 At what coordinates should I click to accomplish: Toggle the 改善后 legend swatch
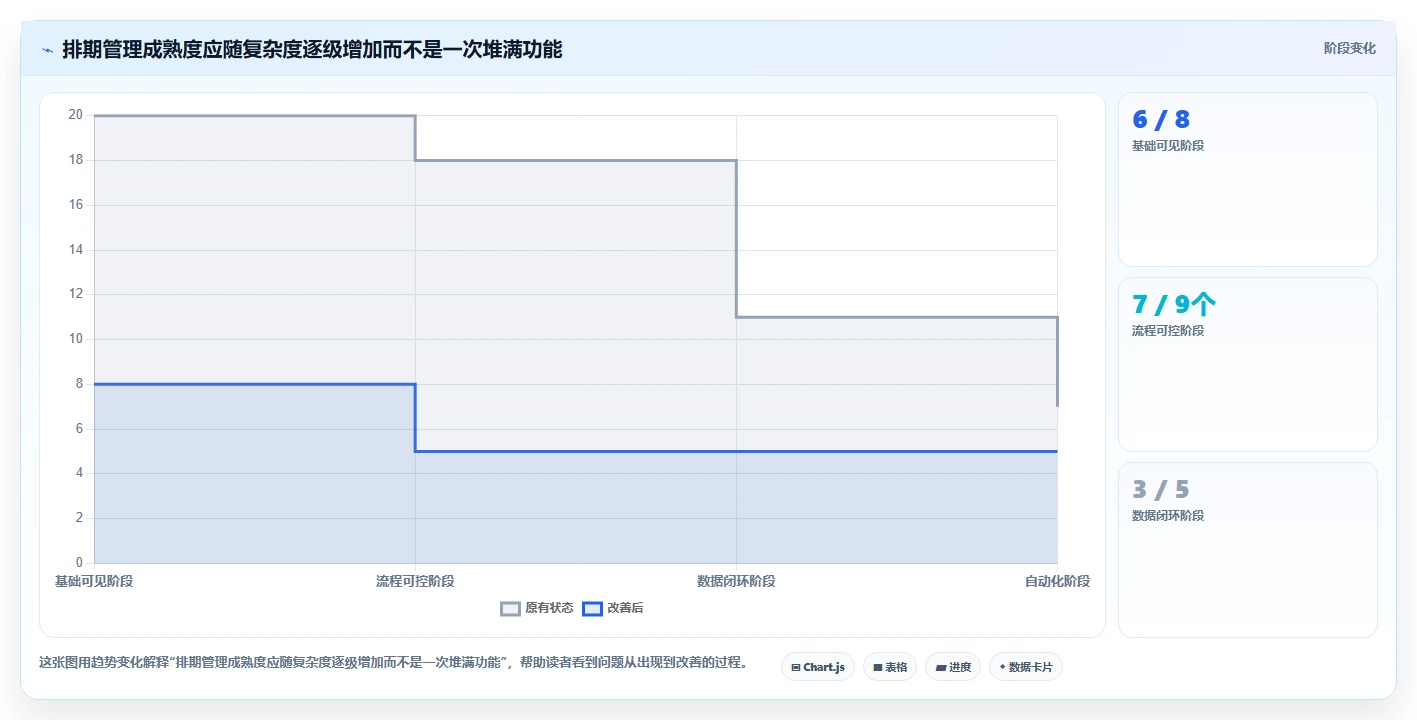click(x=592, y=608)
